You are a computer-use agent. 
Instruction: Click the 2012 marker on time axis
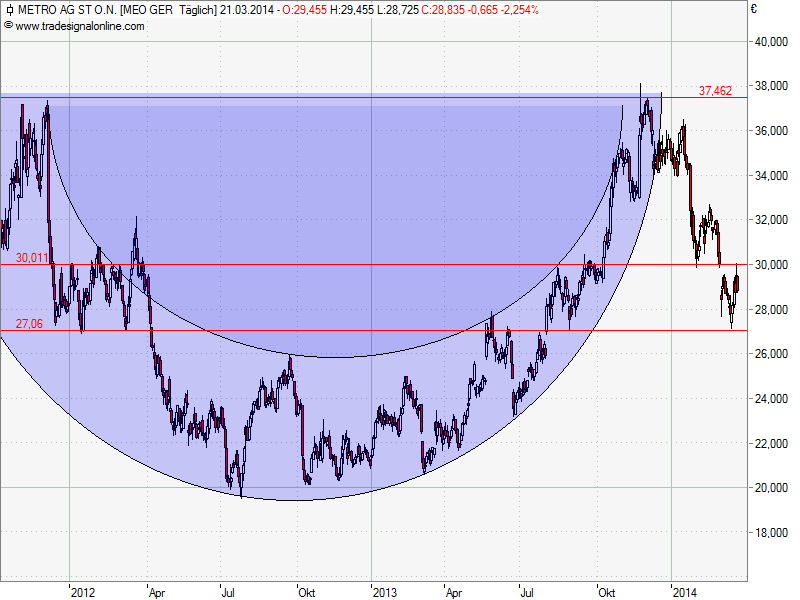(x=83, y=592)
